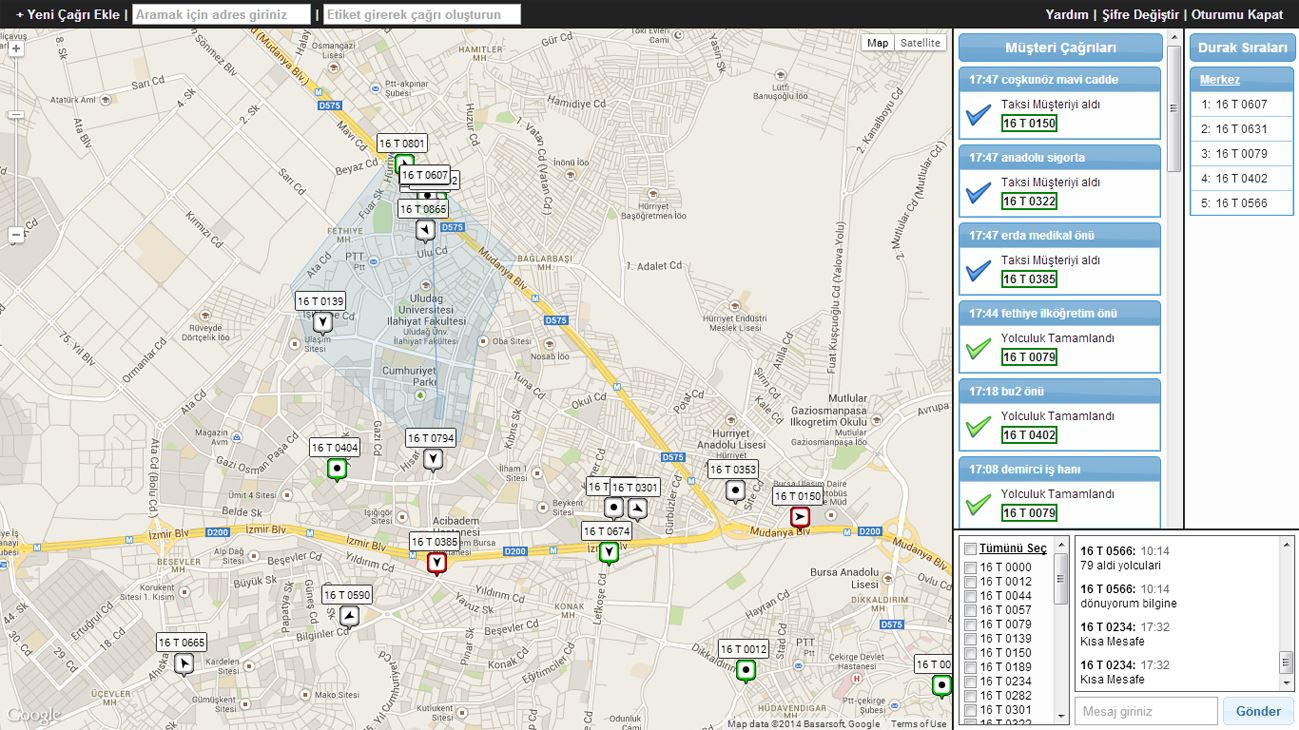Tick the checkbox for taxi 16 T 0044

(x=970, y=596)
